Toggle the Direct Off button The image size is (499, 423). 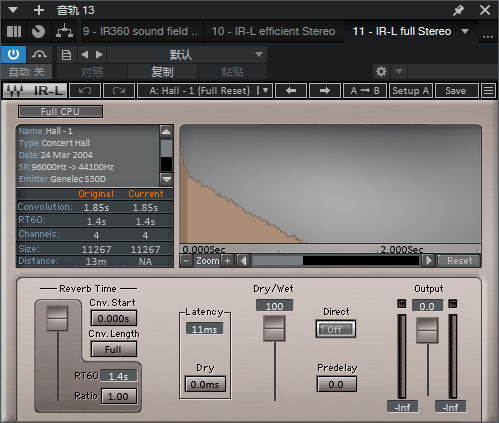[x=336, y=329]
